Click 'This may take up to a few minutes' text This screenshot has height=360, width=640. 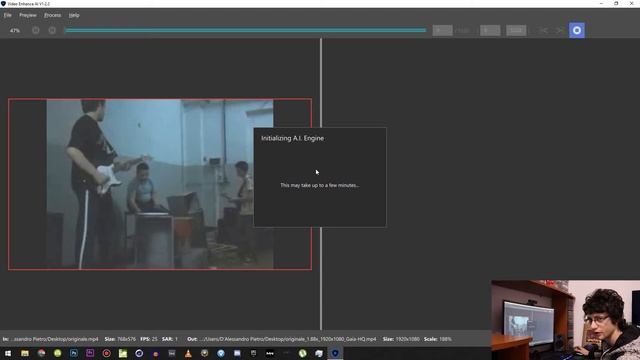point(320,185)
